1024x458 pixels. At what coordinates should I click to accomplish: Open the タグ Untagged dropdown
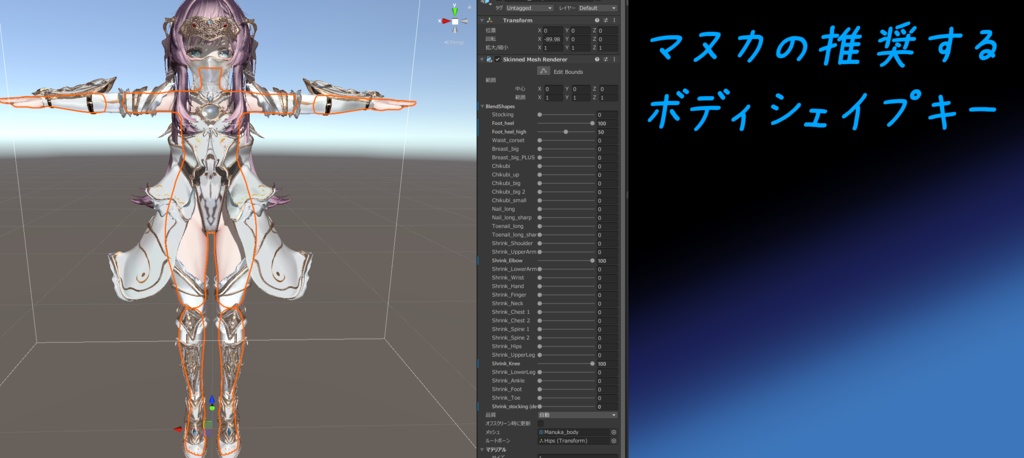(530, 8)
